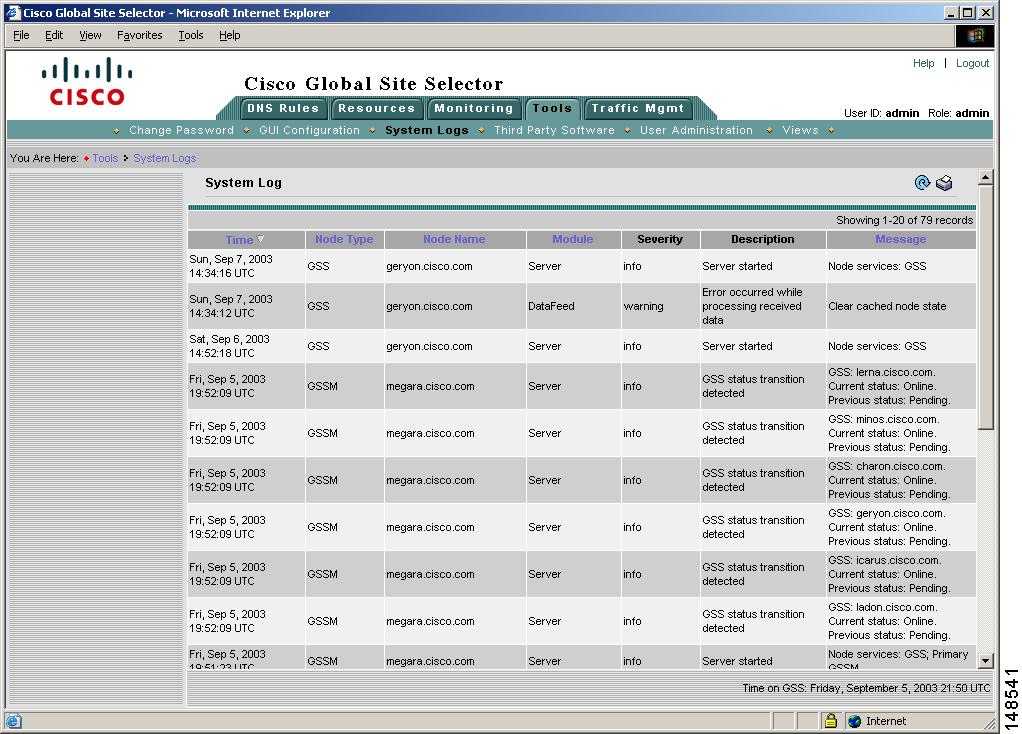1022x734 pixels.
Task: Print the System Log
Action: click(944, 183)
